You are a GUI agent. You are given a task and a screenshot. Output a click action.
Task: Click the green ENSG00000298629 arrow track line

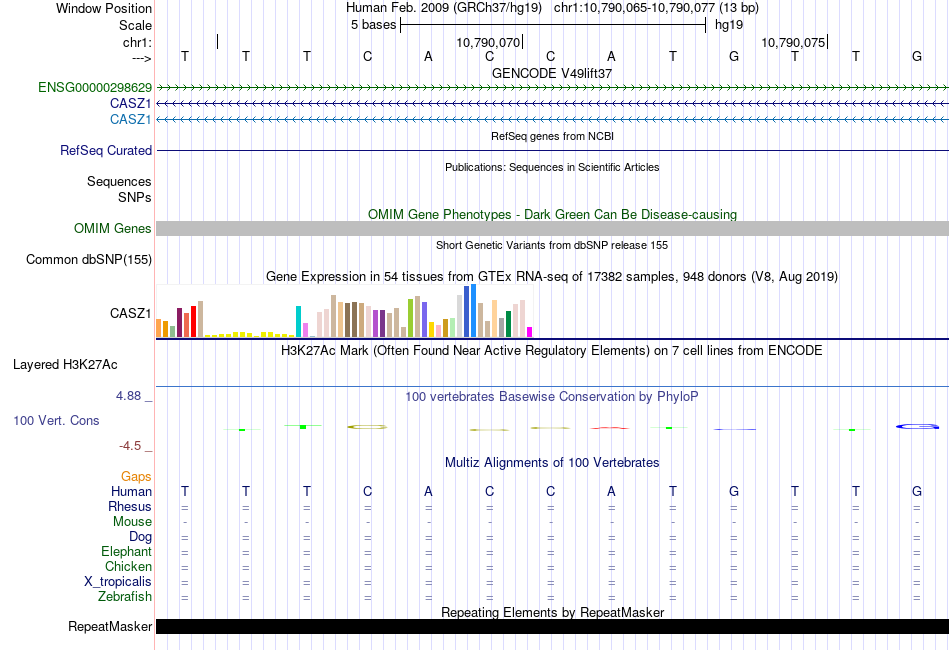point(552,88)
